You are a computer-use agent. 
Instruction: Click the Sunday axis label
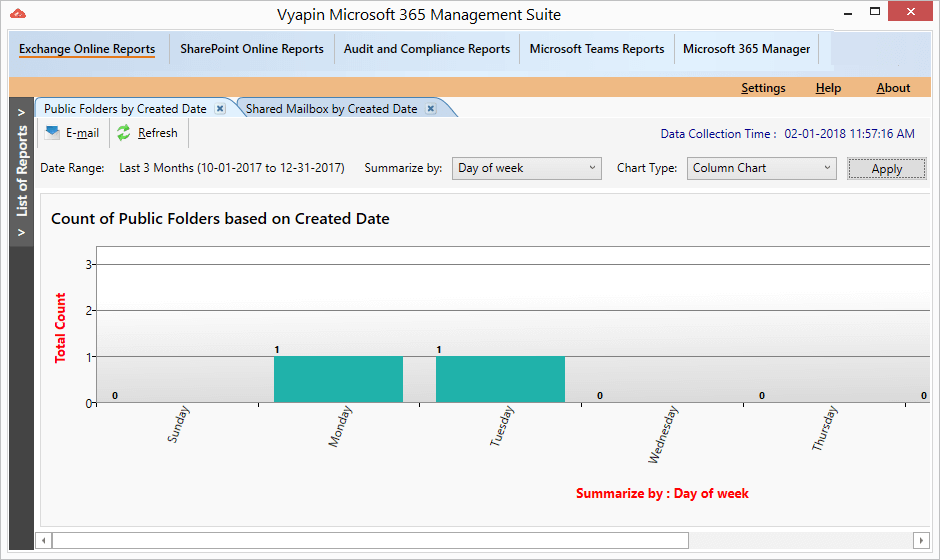[x=178, y=424]
